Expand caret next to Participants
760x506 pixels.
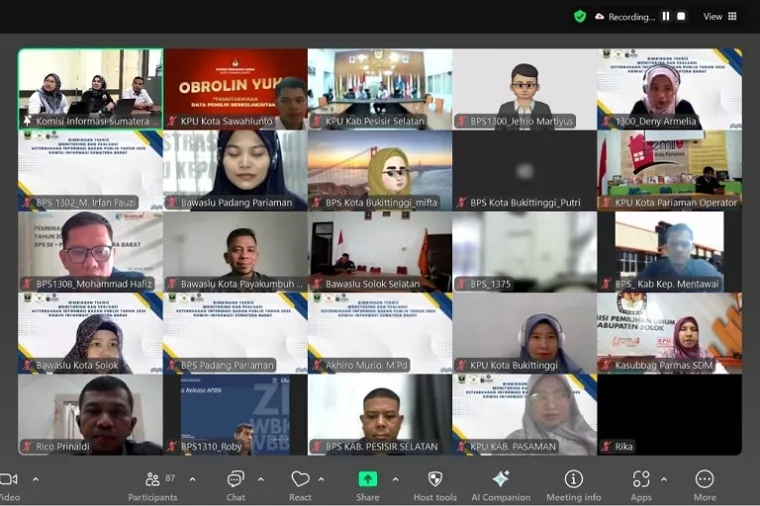pyautogui.click(x=192, y=479)
